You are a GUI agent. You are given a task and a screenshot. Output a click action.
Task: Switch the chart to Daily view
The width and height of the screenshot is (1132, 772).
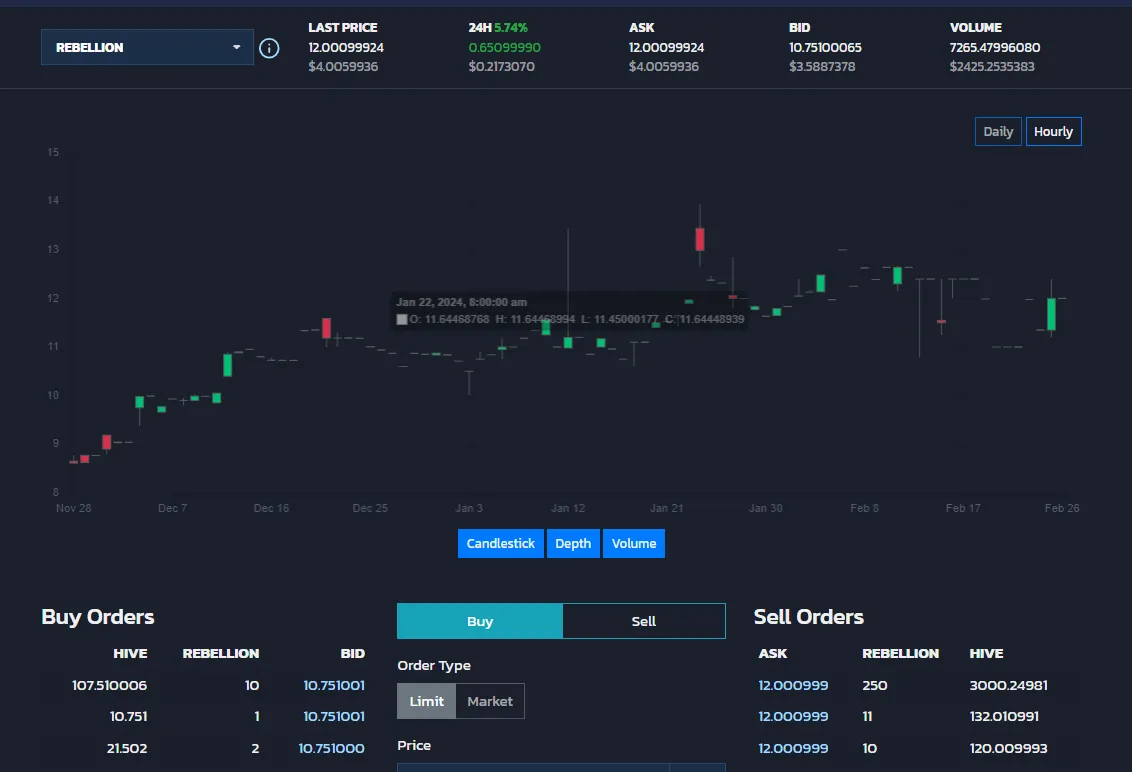point(998,131)
